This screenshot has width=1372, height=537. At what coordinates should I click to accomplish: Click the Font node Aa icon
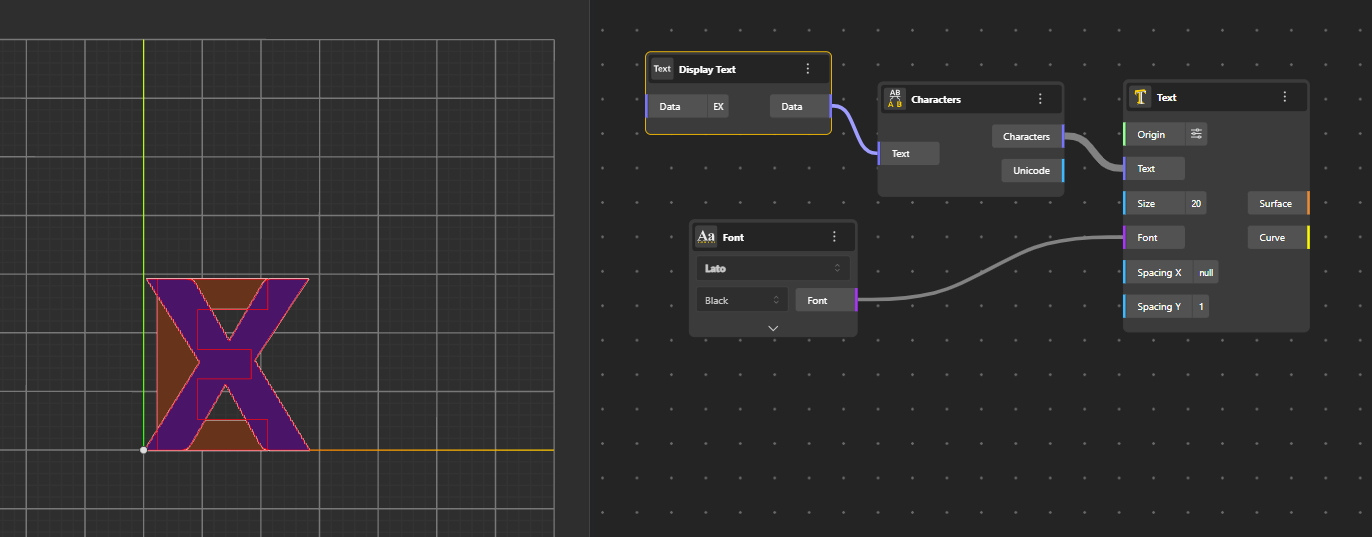706,237
